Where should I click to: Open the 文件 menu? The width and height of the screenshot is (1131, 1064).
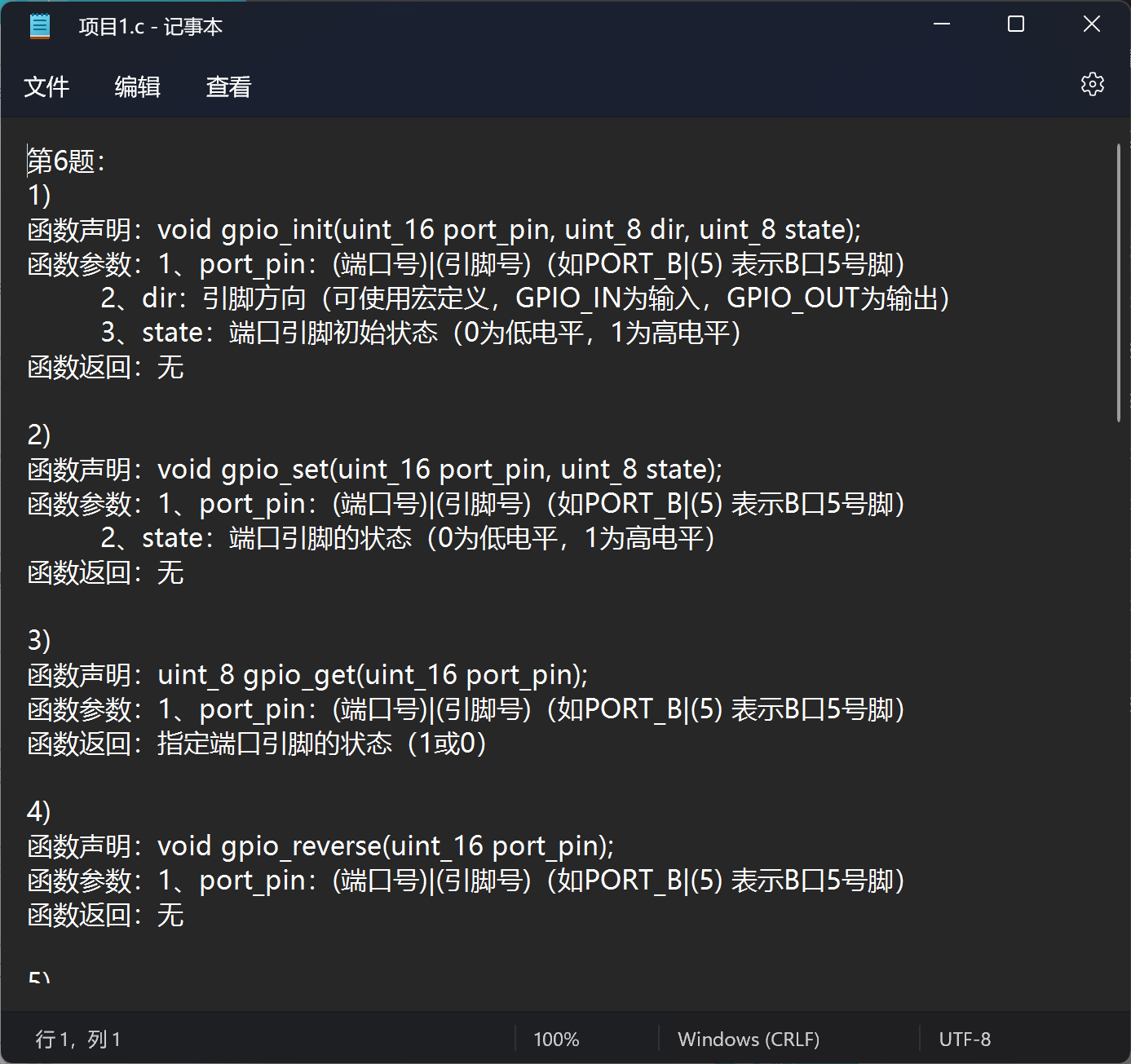coord(46,86)
